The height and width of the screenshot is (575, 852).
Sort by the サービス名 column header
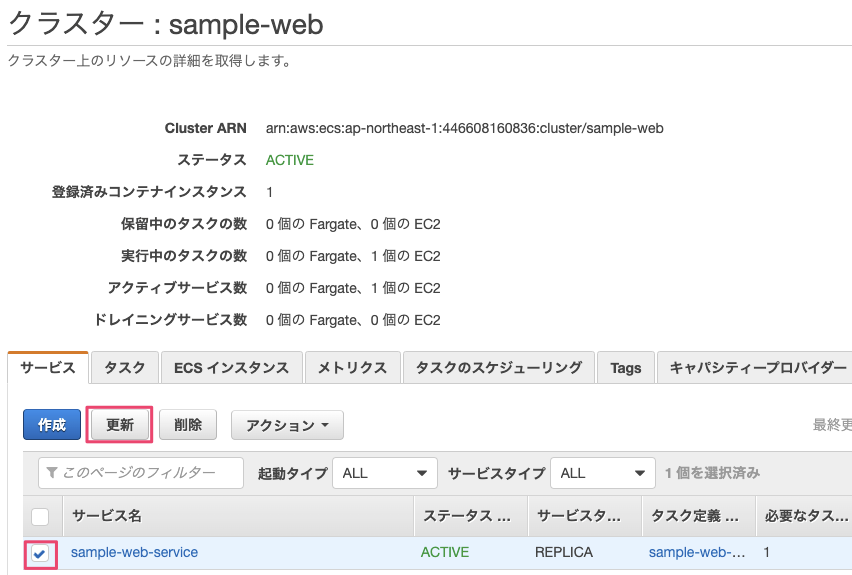(x=107, y=517)
